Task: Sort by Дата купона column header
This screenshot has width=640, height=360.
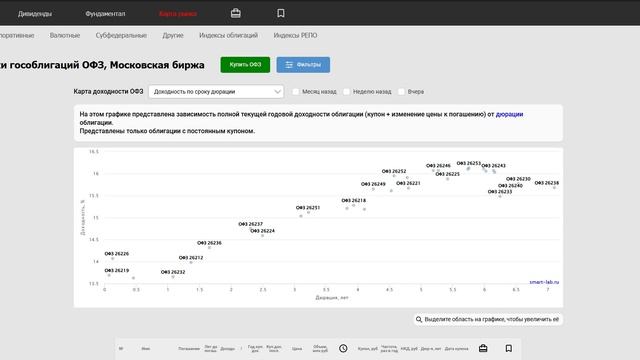Action: (x=457, y=349)
